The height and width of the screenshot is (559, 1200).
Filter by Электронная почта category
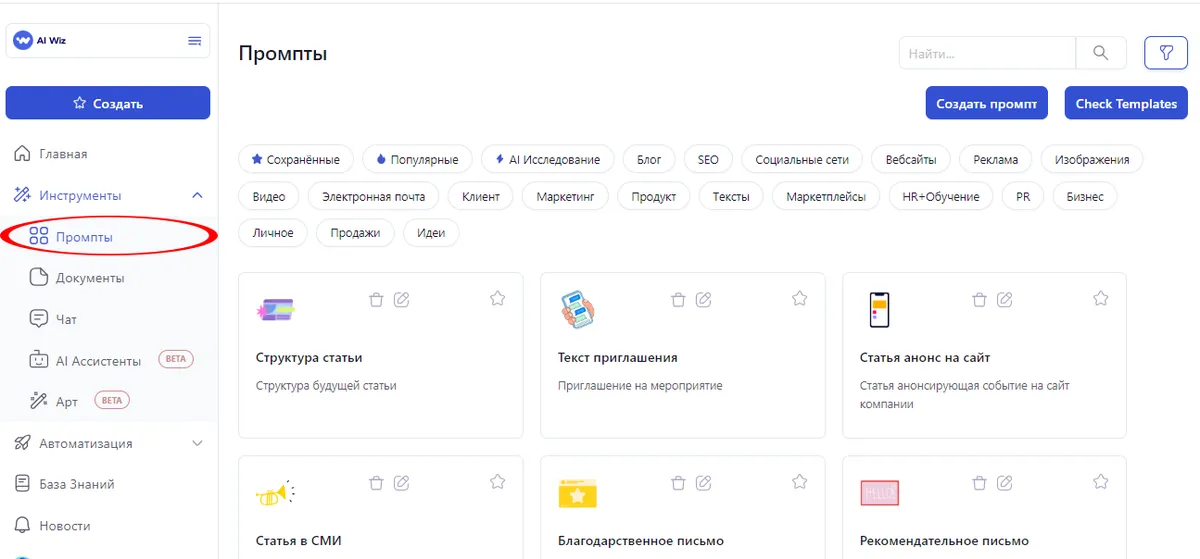(x=373, y=197)
